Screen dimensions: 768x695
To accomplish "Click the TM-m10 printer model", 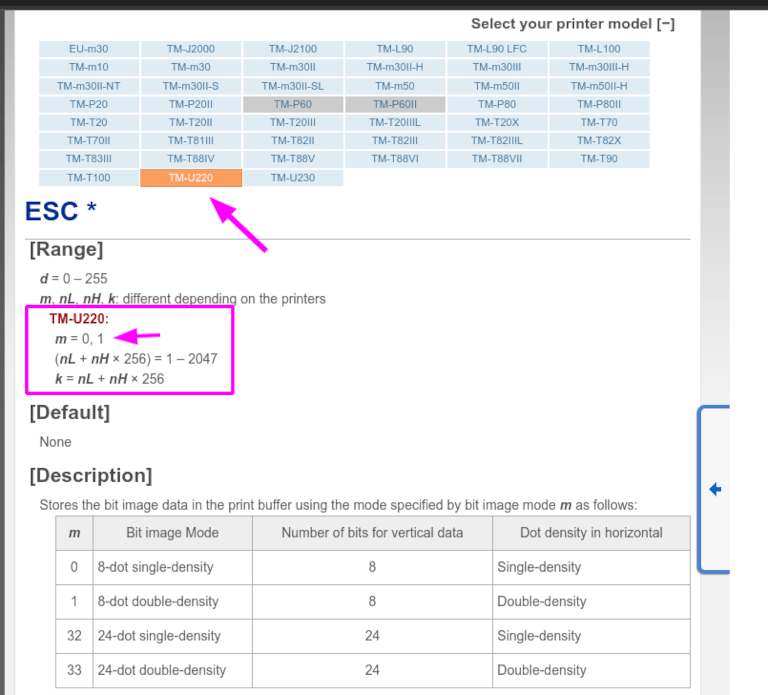I will (x=89, y=67).
